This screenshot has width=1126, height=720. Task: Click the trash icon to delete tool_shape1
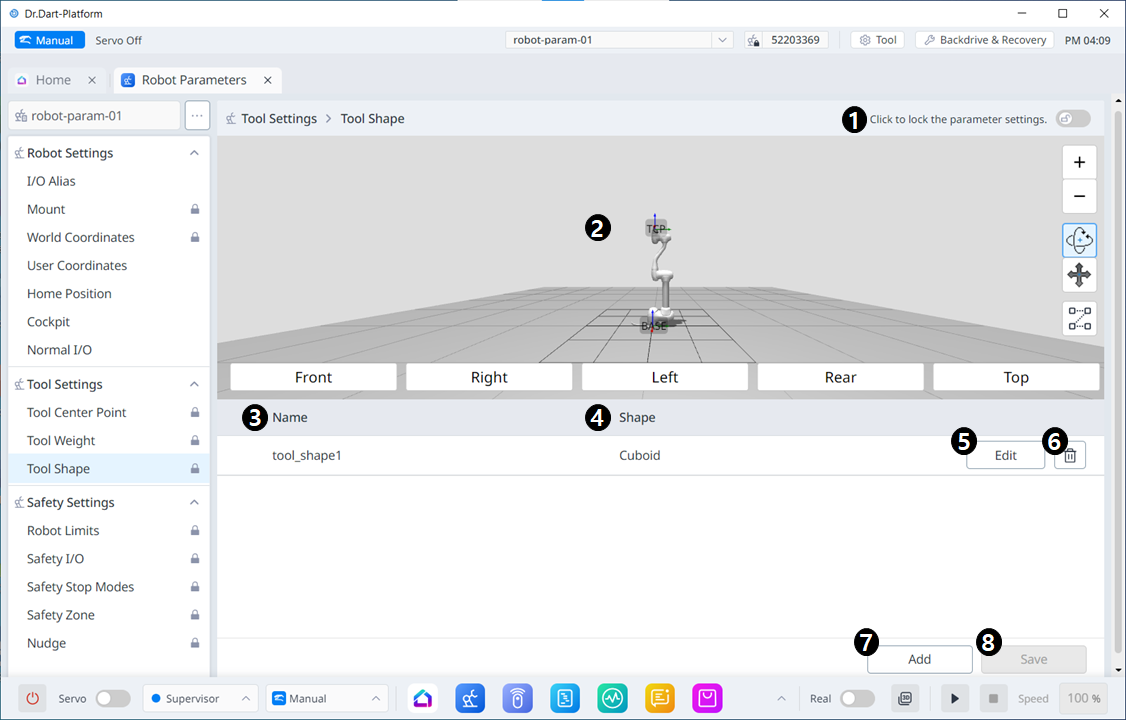tap(1070, 456)
